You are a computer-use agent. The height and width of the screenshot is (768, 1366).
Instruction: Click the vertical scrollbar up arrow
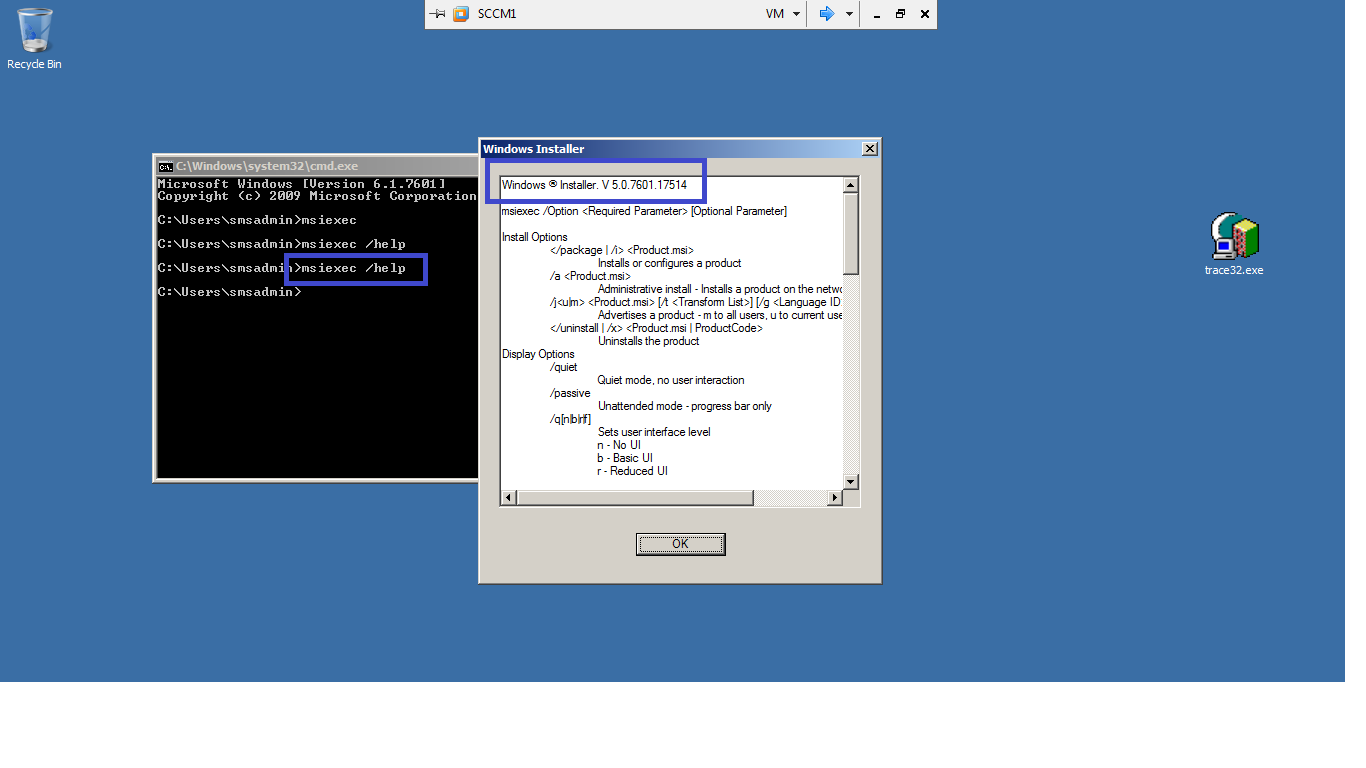tap(851, 185)
